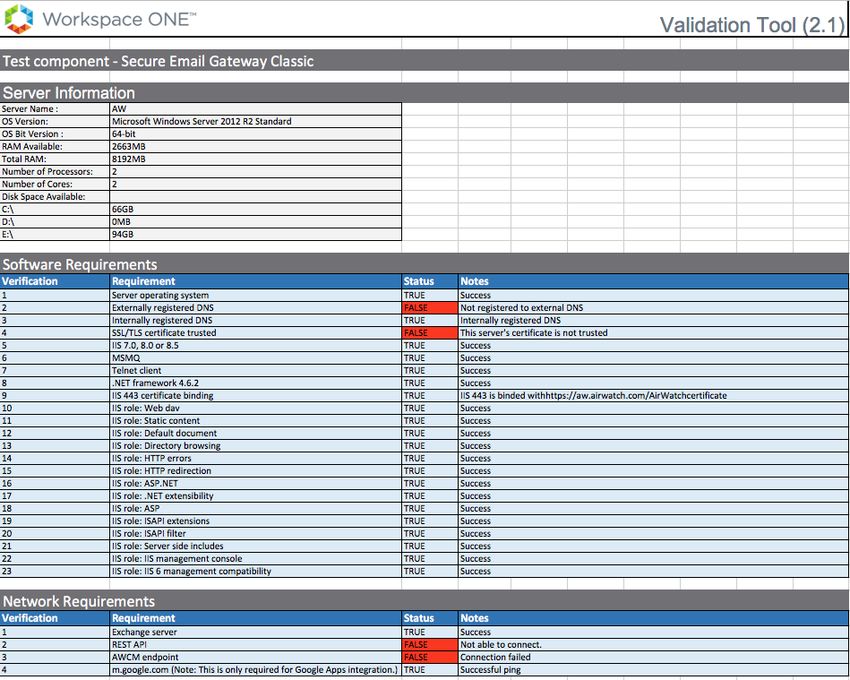Click the IIS 443 certificate binding requirement
The height and width of the screenshot is (680, 850).
point(255,395)
